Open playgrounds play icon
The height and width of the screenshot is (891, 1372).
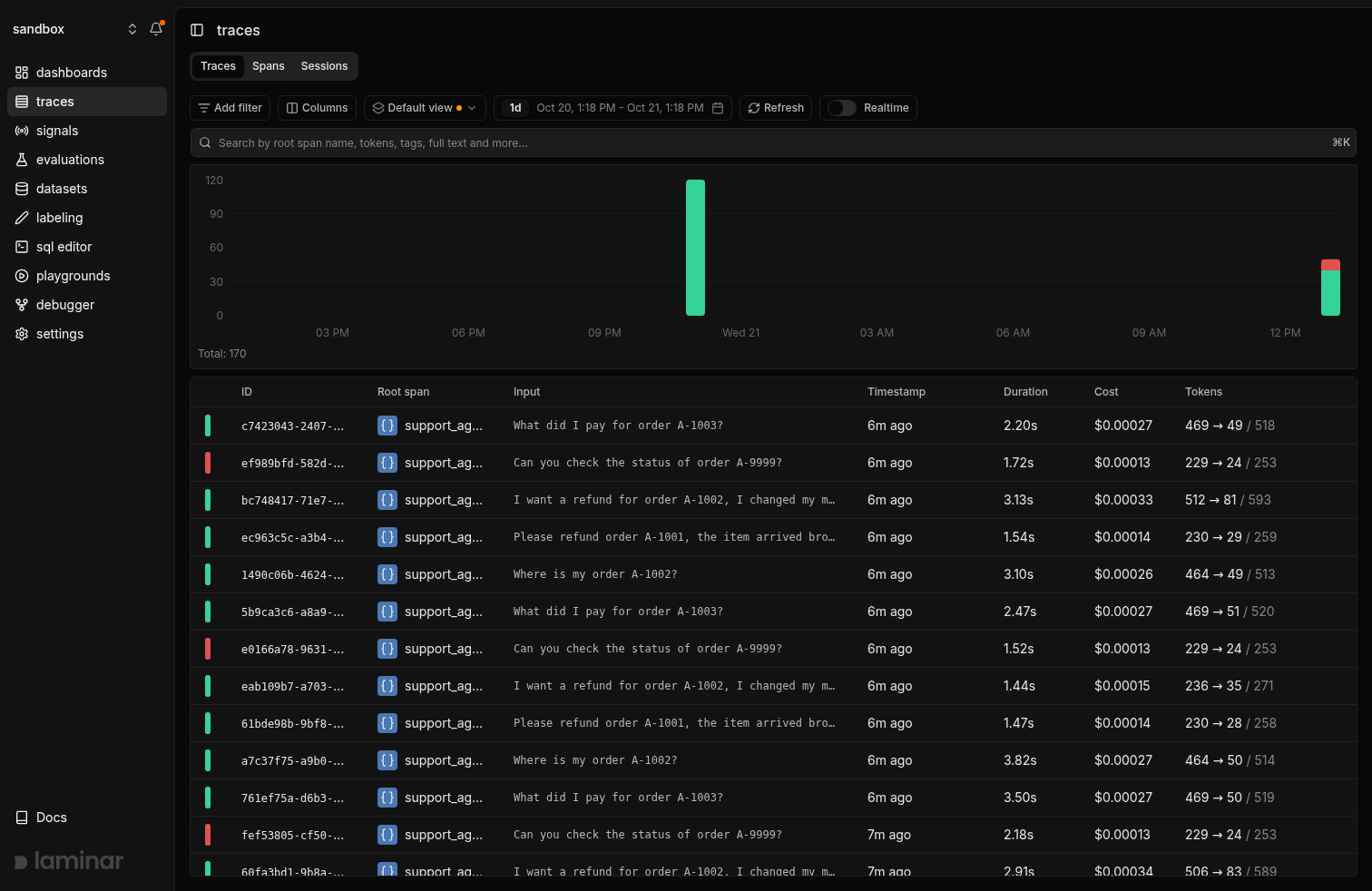tap(22, 276)
